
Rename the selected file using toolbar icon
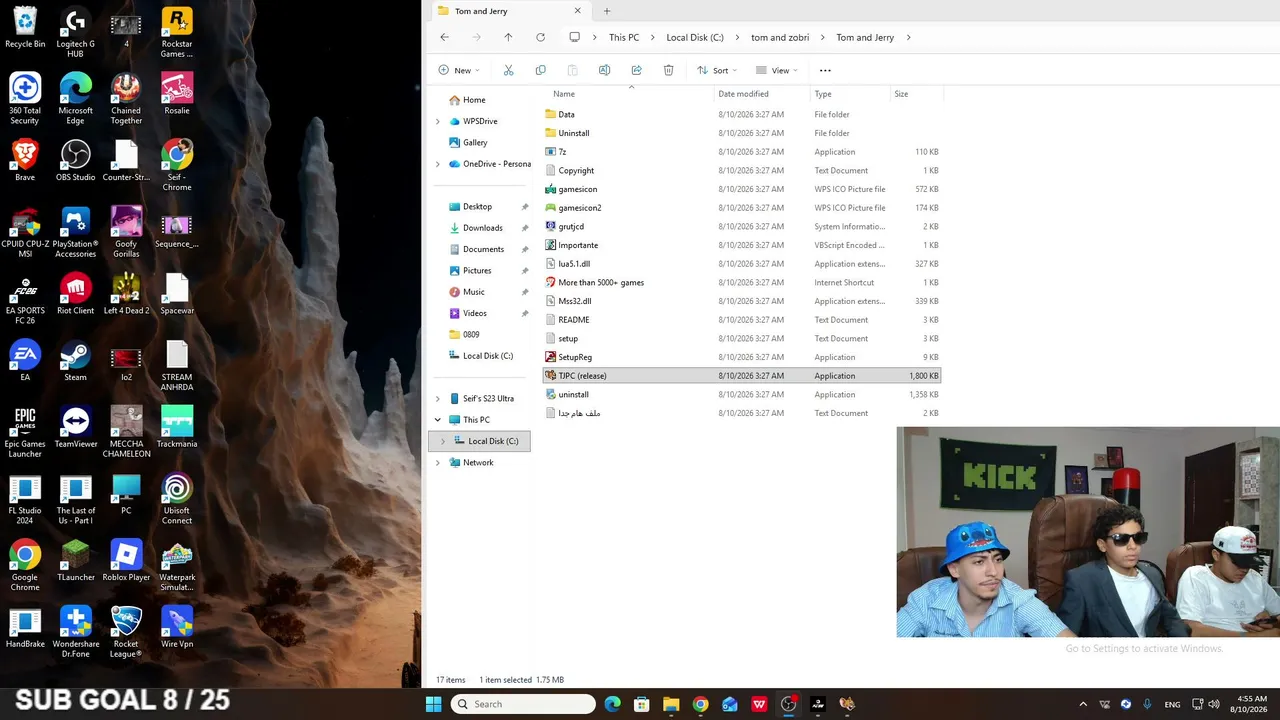pos(604,70)
